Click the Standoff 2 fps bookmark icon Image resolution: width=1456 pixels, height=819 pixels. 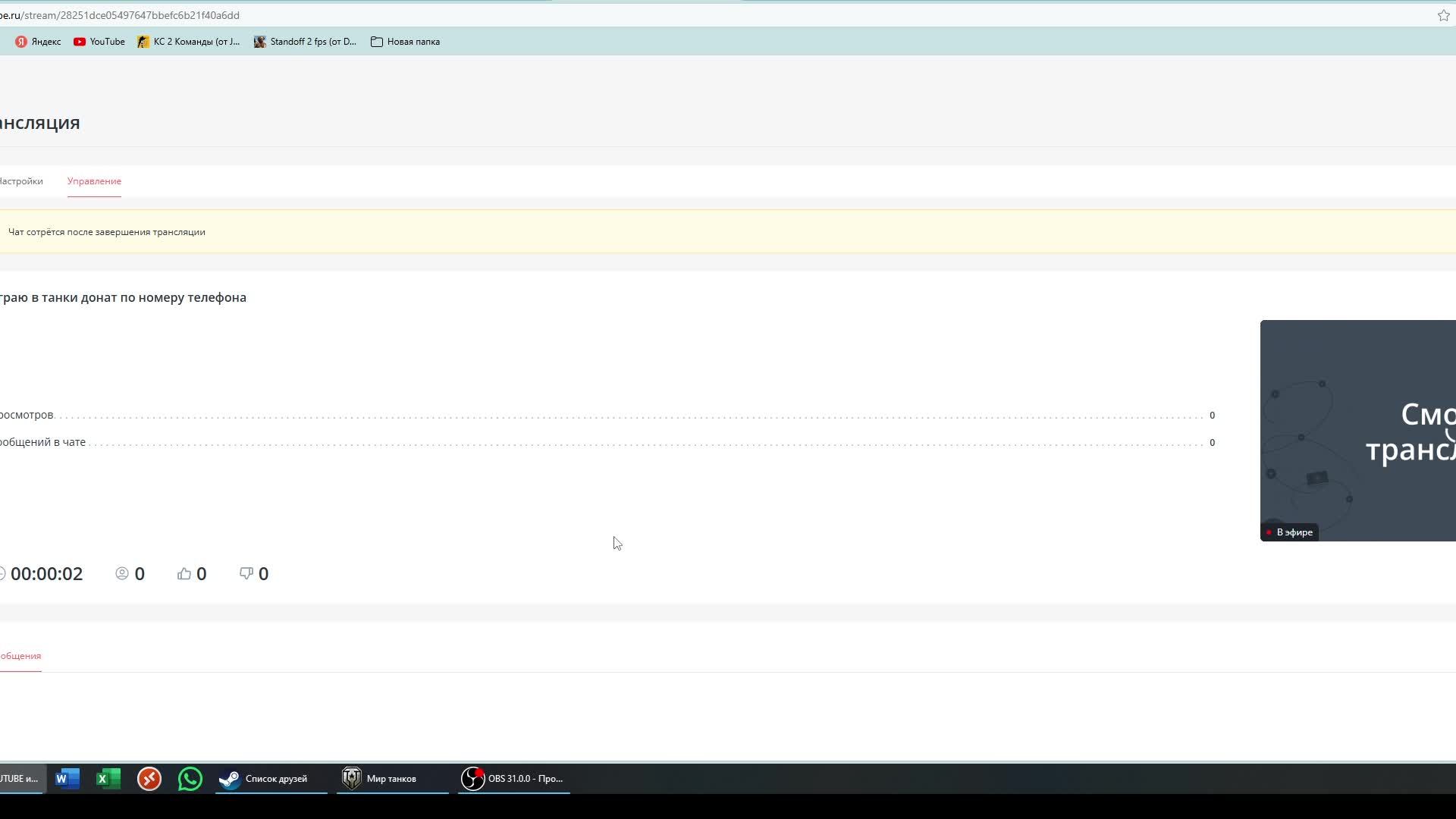(x=259, y=41)
